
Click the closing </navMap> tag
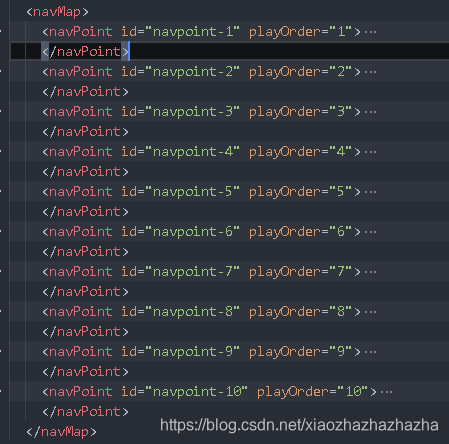point(62,432)
